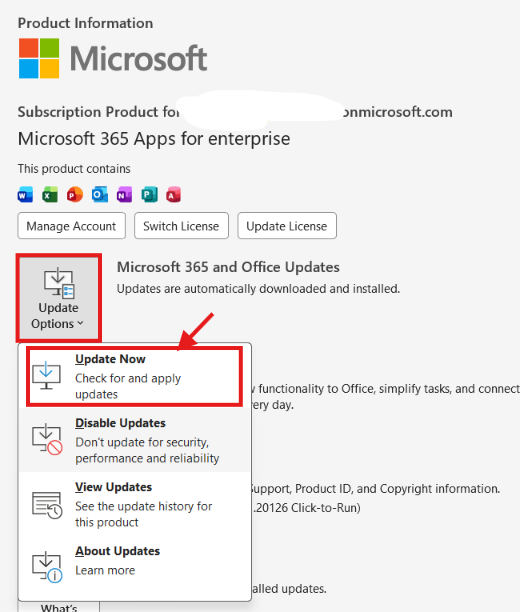
Task: Click the Update License button
Action: pyautogui.click(x=287, y=226)
